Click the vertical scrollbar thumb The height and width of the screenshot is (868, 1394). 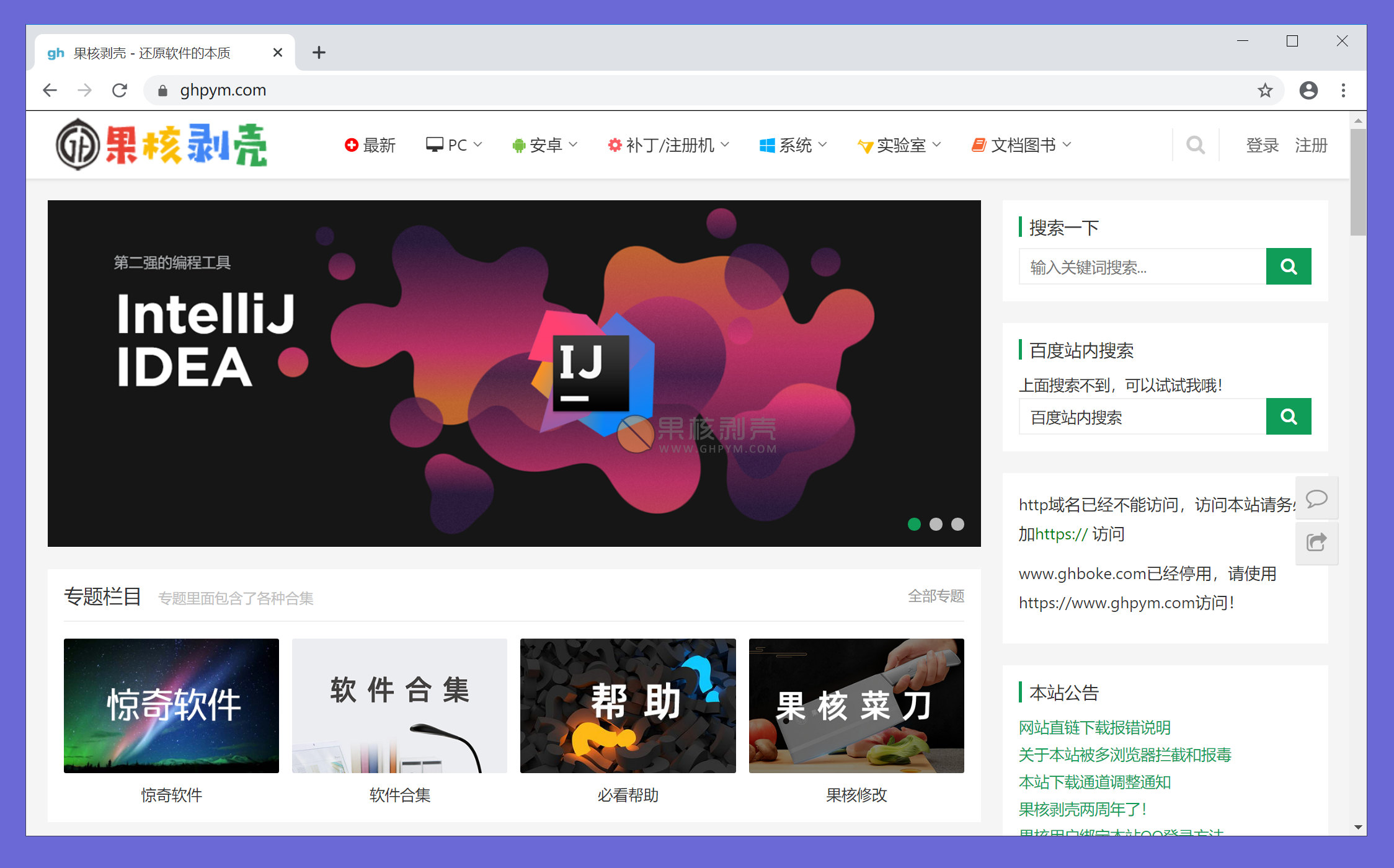(x=1358, y=182)
